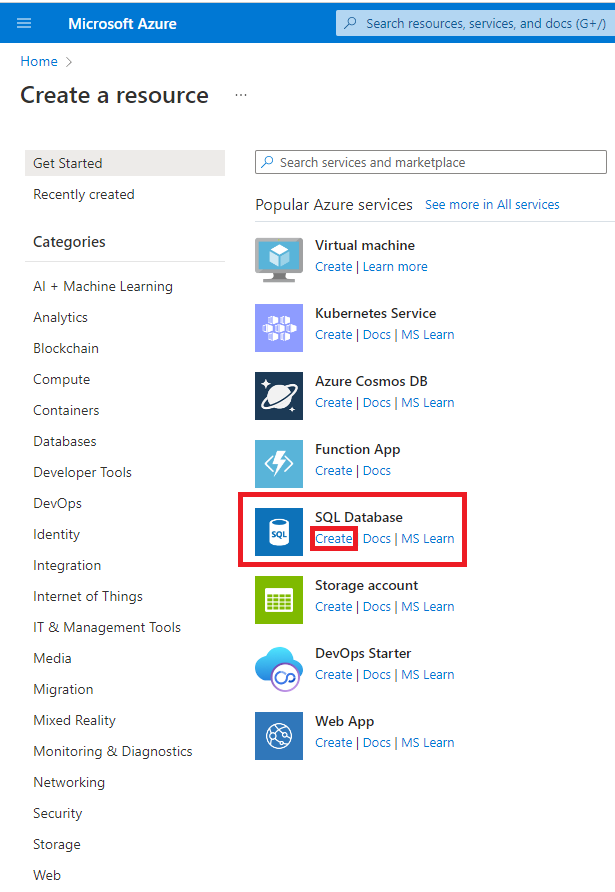
Task: Click Create under SQL Database
Action: pyautogui.click(x=333, y=538)
